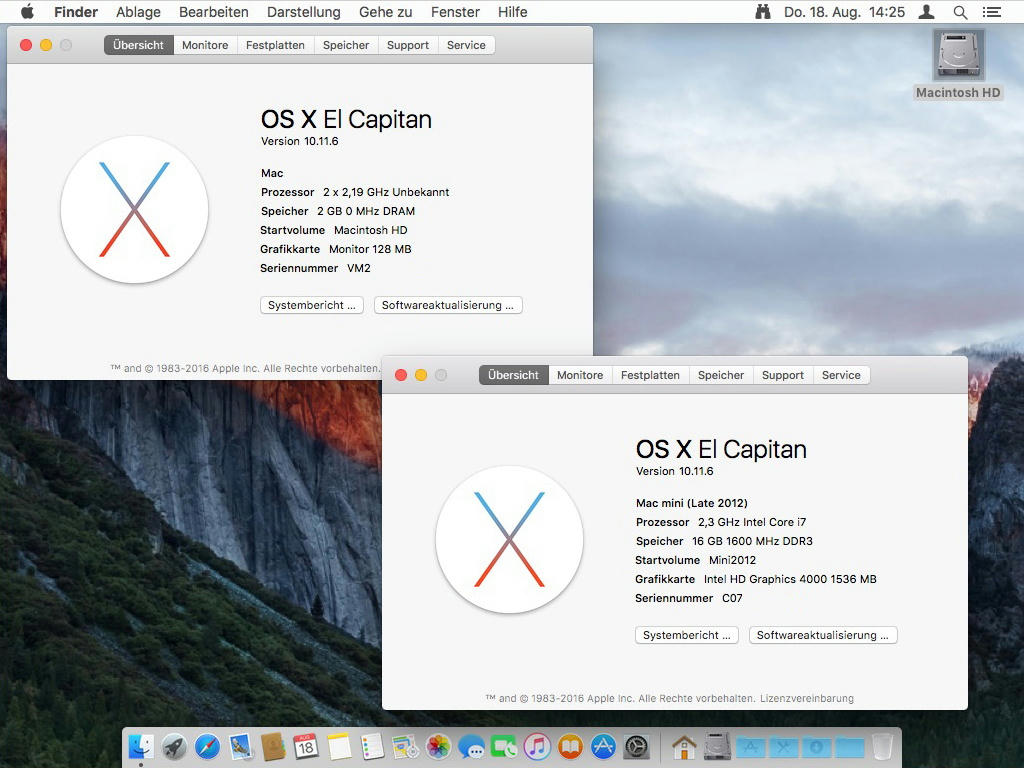Open the Fenster menu
The height and width of the screenshot is (768, 1024).
(x=455, y=12)
